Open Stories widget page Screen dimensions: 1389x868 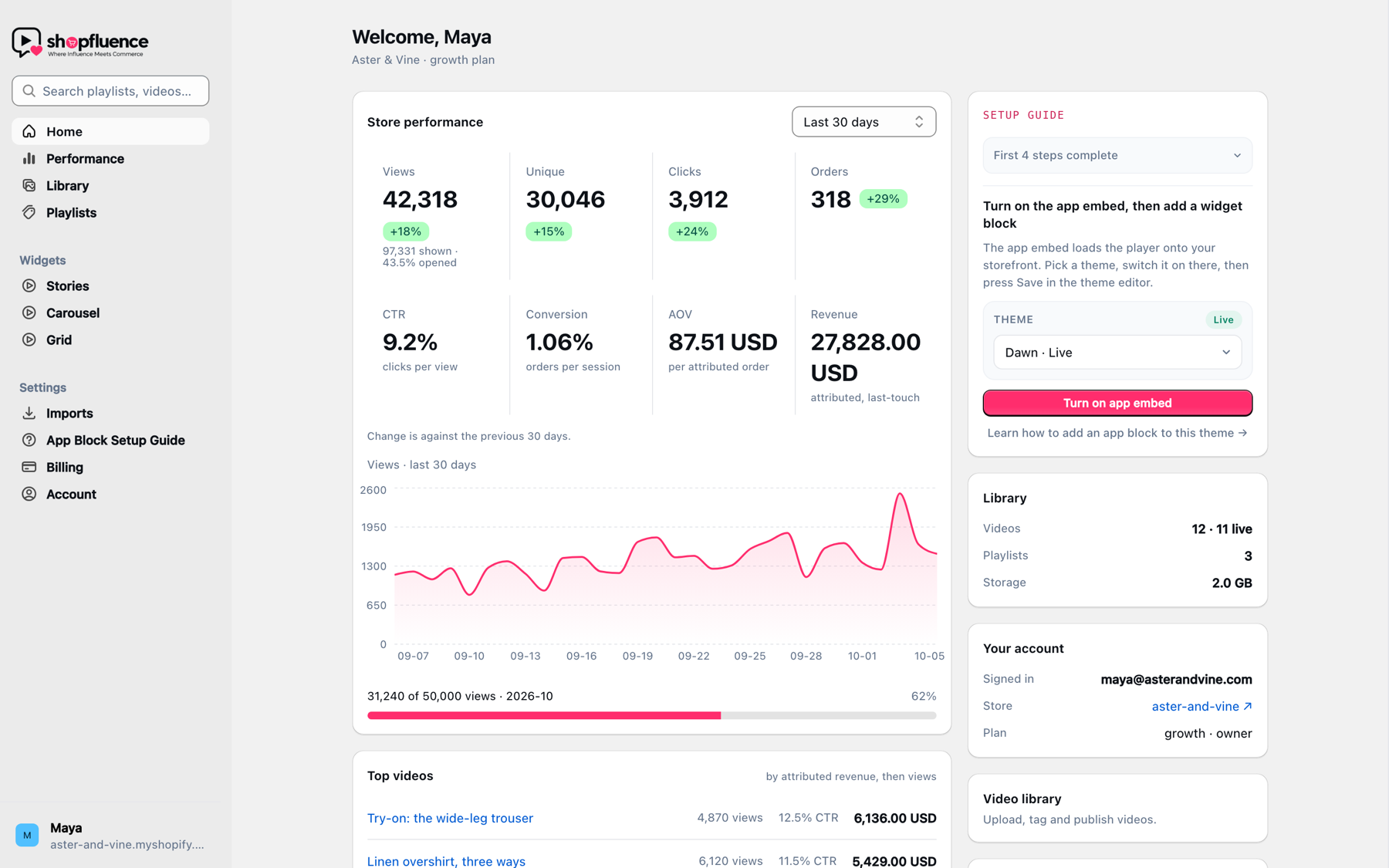(110, 285)
